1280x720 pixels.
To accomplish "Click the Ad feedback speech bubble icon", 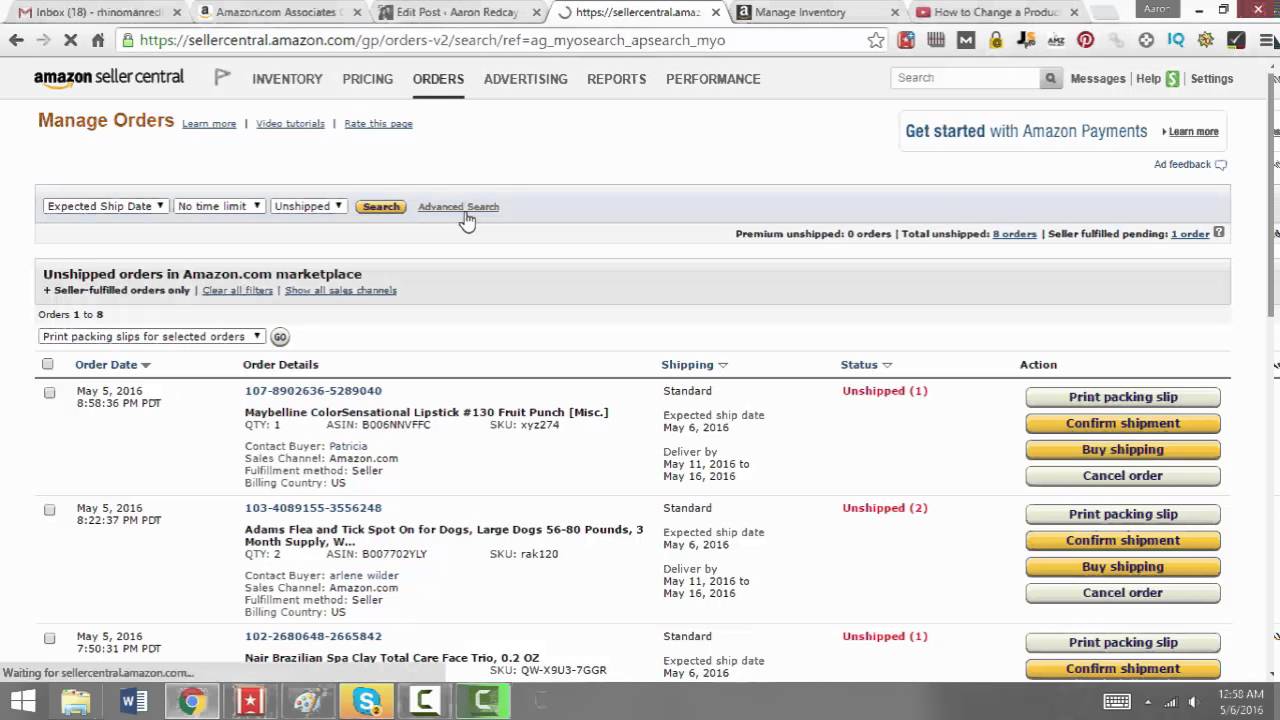I will 1221,164.
